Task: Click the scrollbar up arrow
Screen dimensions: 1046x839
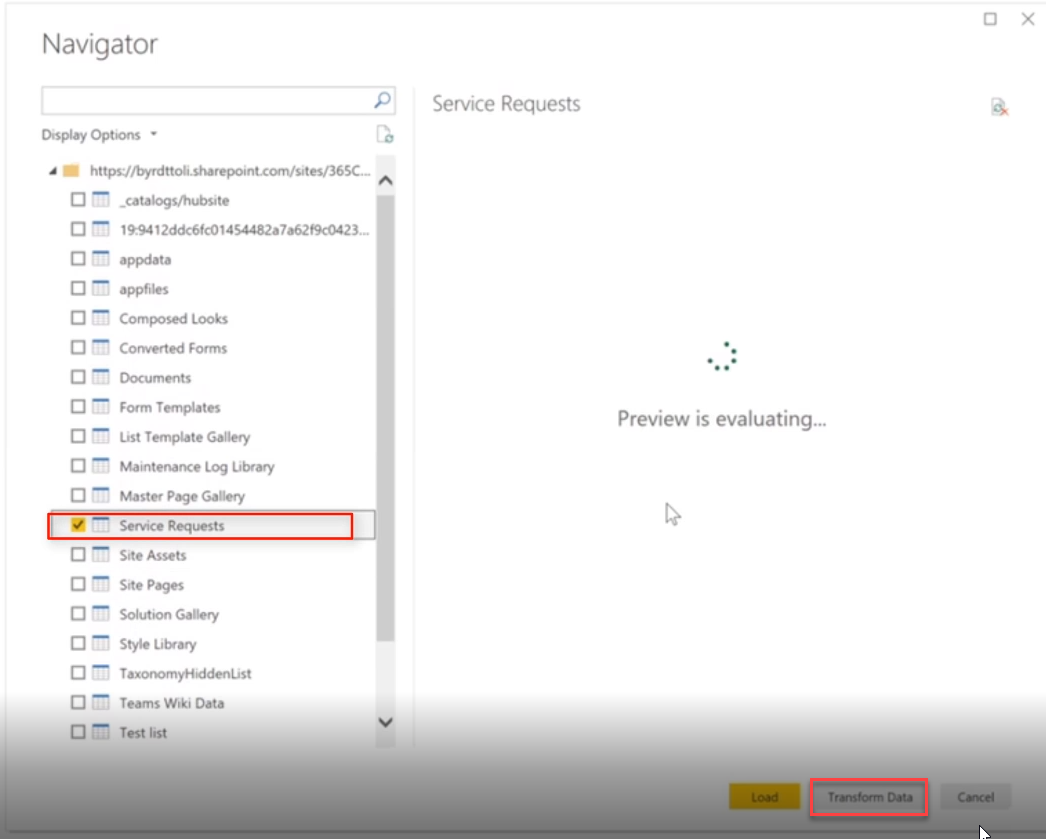Action: (386, 181)
